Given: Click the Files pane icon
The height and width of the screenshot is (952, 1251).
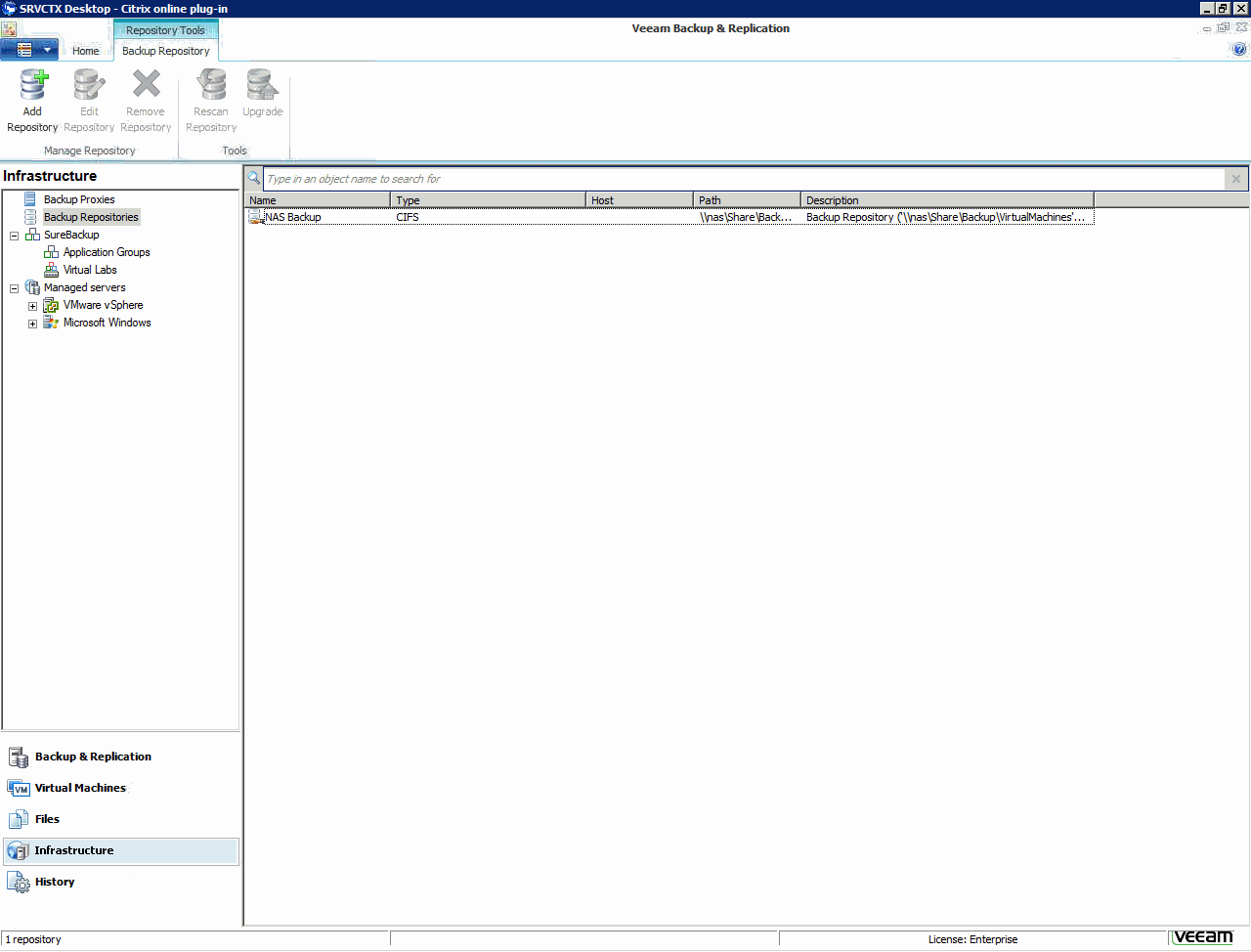Looking at the screenshot, I should [19, 819].
